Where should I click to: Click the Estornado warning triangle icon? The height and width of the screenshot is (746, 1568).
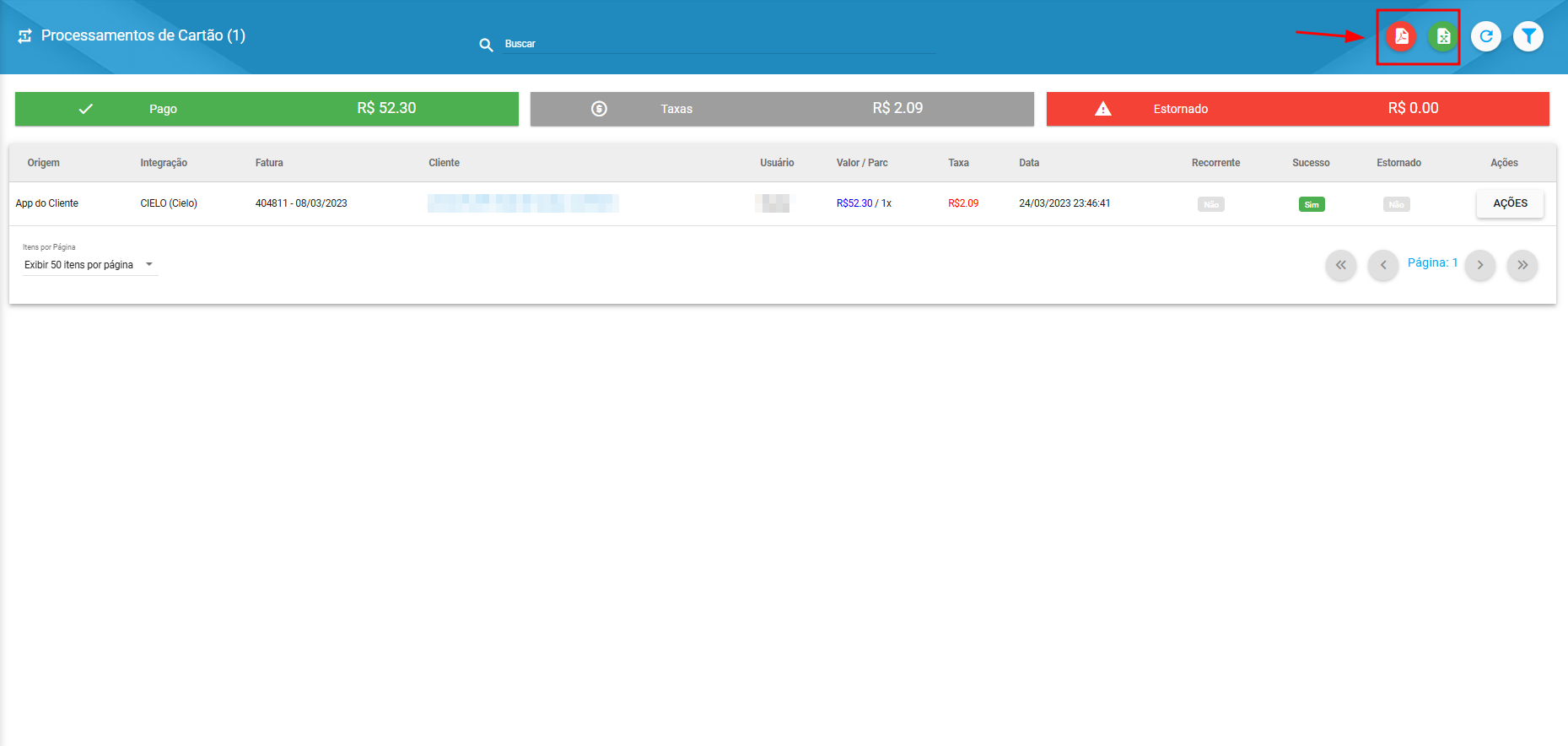(x=1102, y=109)
